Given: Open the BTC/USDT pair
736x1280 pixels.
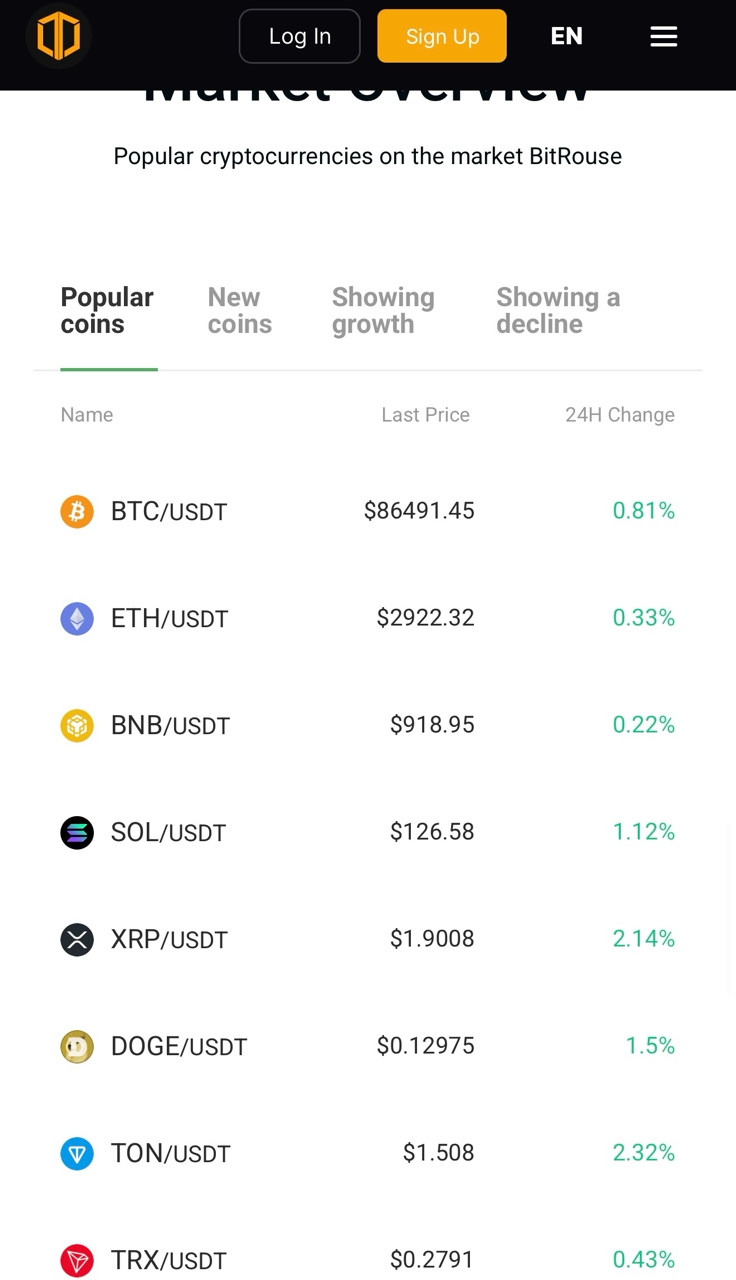Looking at the screenshot, I should (169, 512).
